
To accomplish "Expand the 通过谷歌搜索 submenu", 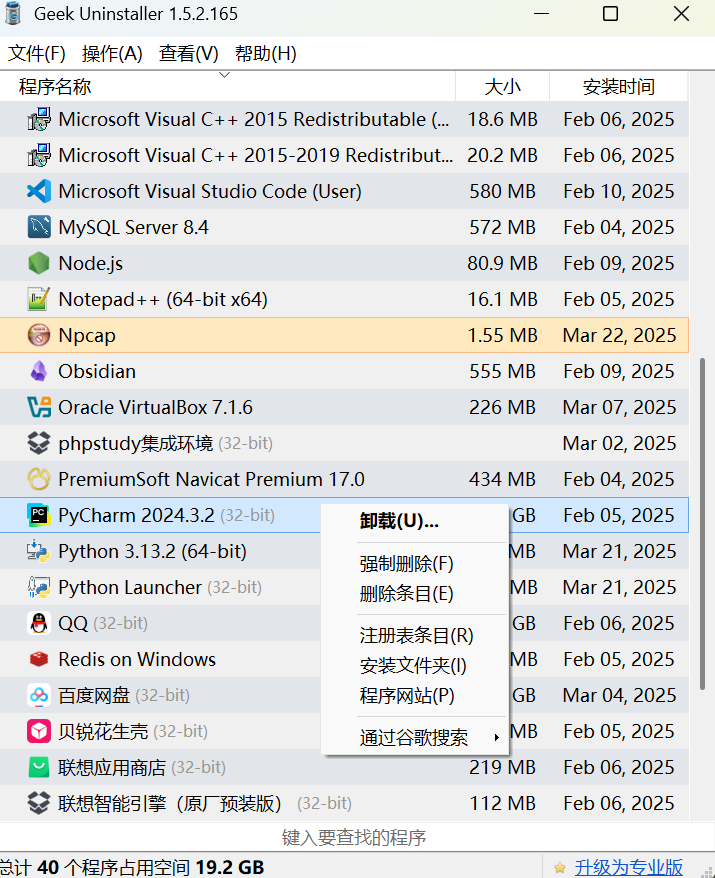I will (414, 737).
